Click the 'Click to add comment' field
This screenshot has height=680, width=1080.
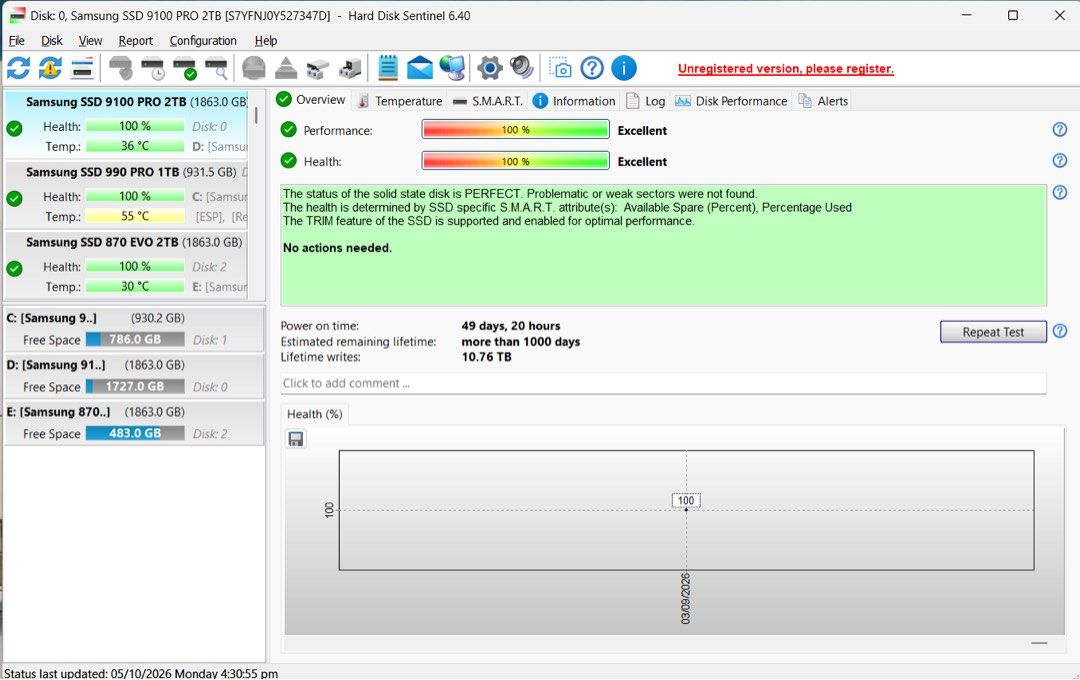point(663,383)
